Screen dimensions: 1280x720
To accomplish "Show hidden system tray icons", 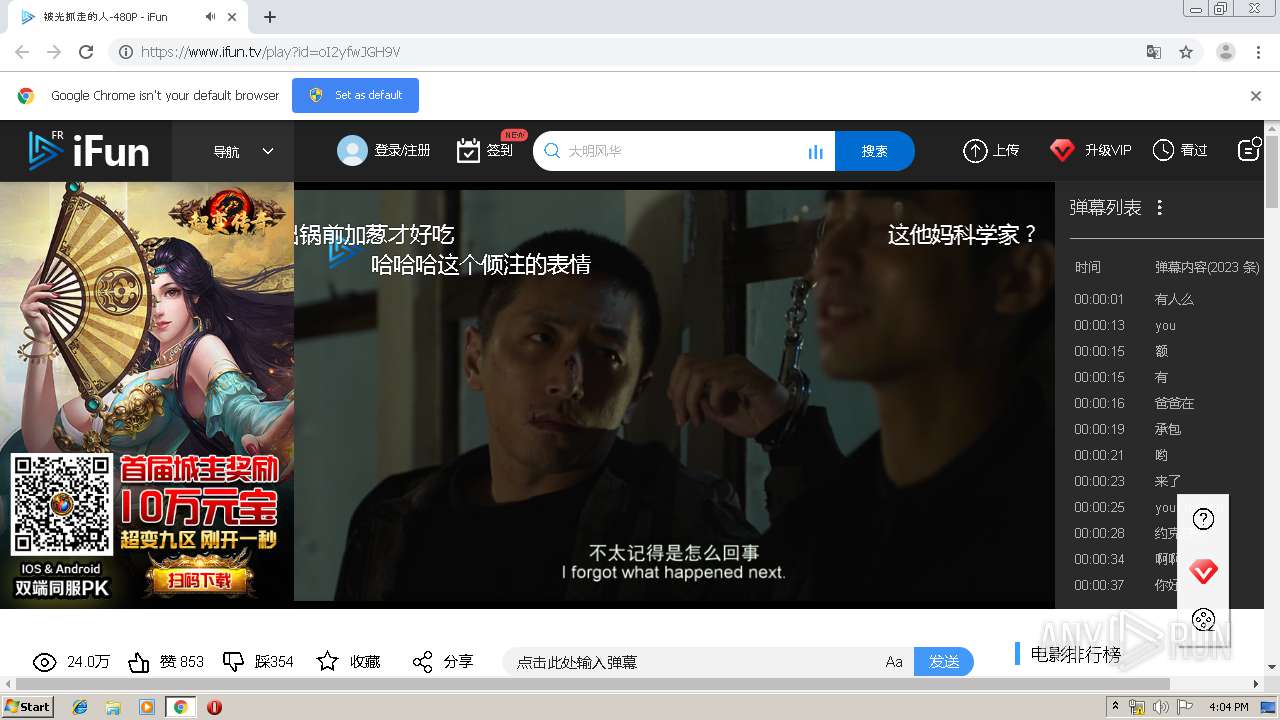I will click(1116, 706).
